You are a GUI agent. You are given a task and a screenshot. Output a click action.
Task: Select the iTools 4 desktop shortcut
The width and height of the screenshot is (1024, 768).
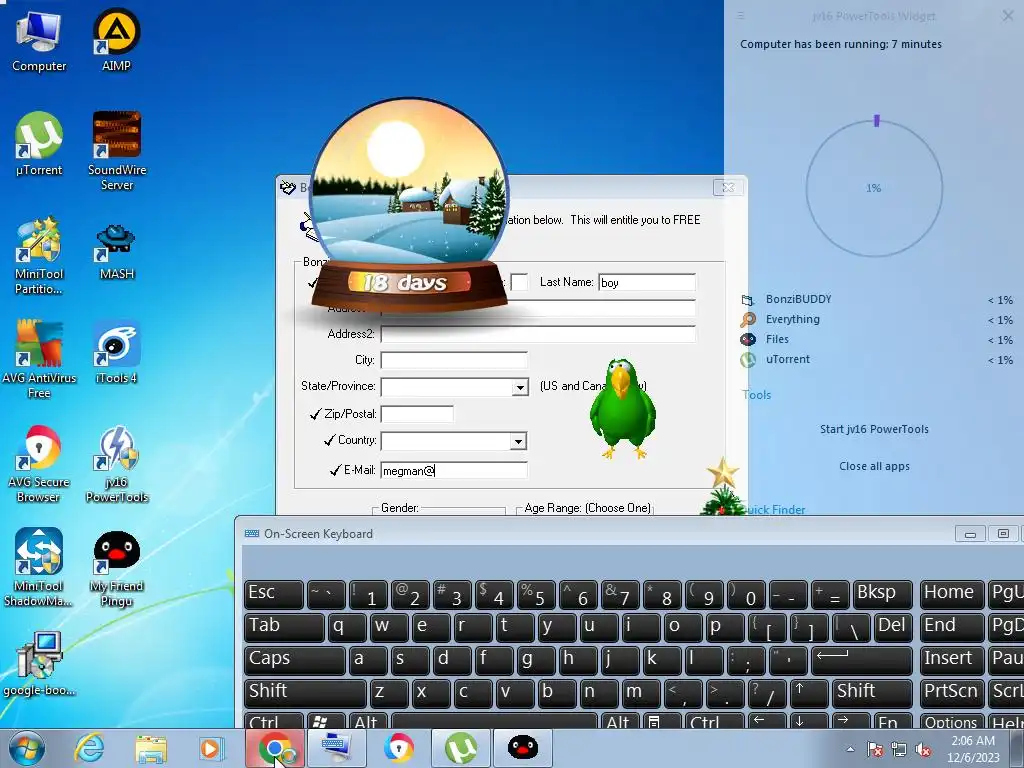click(116, 351)
